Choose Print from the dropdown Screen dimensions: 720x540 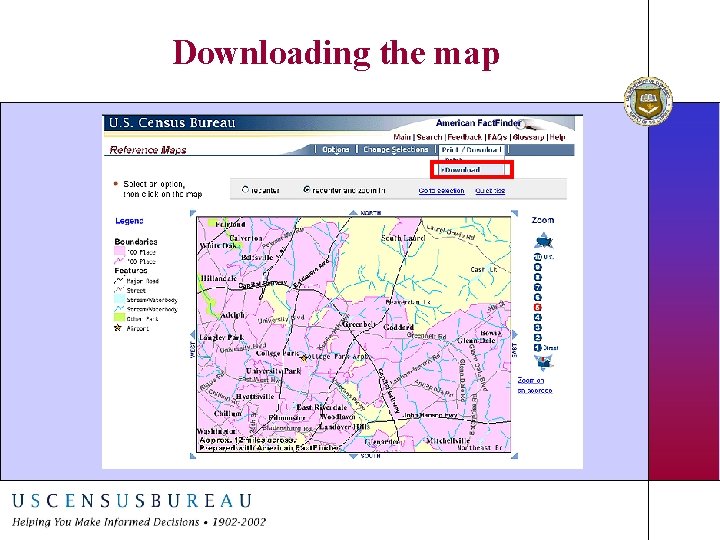tap(454, 160)
